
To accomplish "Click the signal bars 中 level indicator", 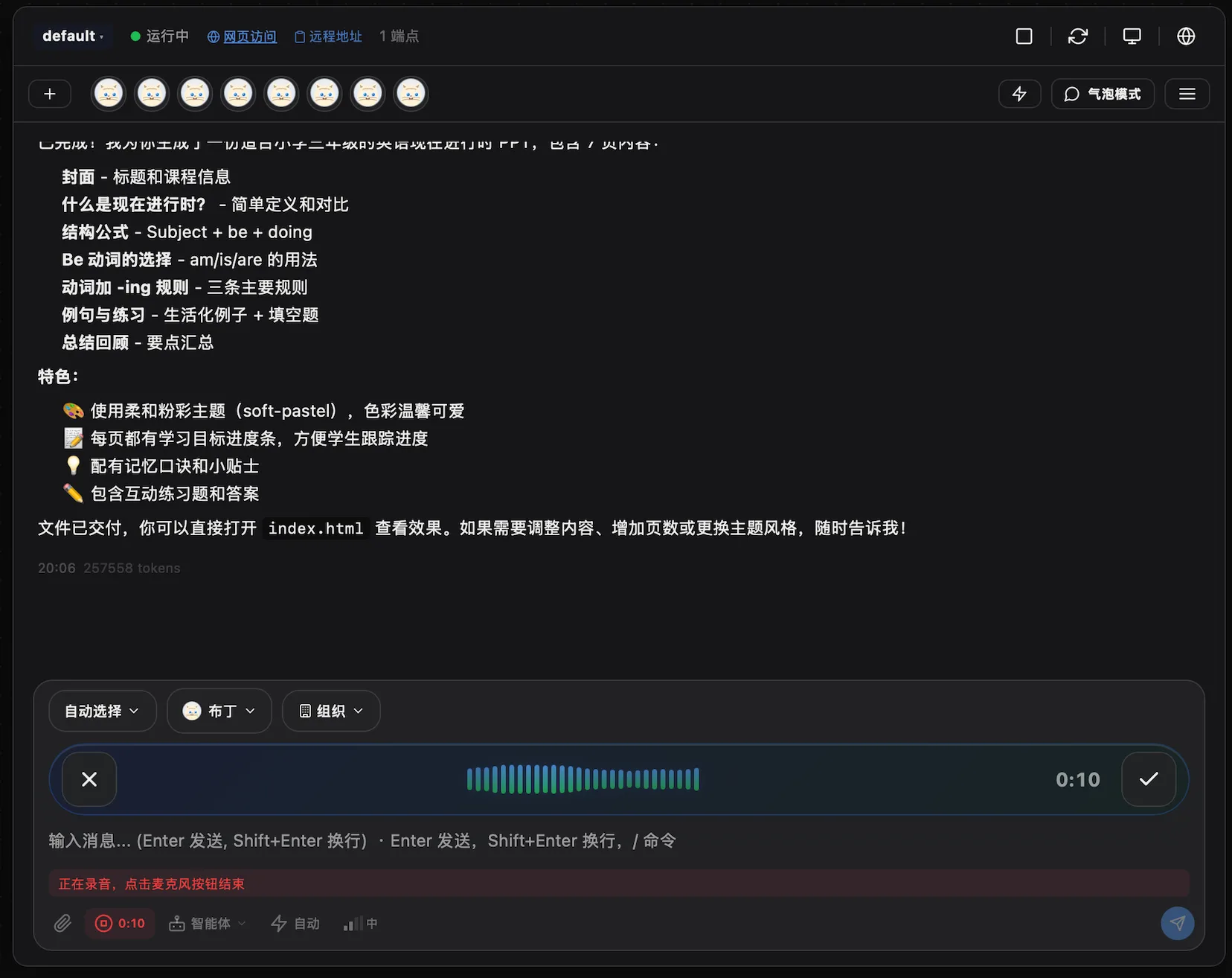I will (360, 924).
